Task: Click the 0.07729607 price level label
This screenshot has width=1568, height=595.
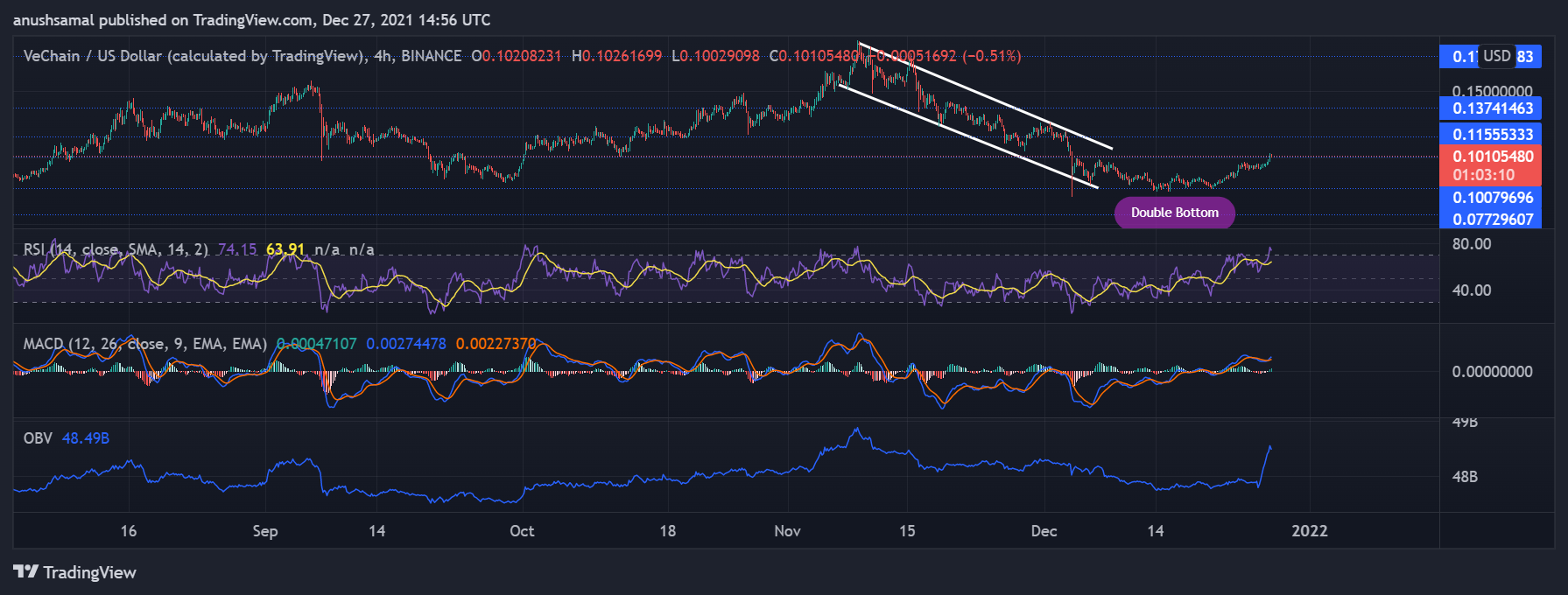Action: point(1492,220)
